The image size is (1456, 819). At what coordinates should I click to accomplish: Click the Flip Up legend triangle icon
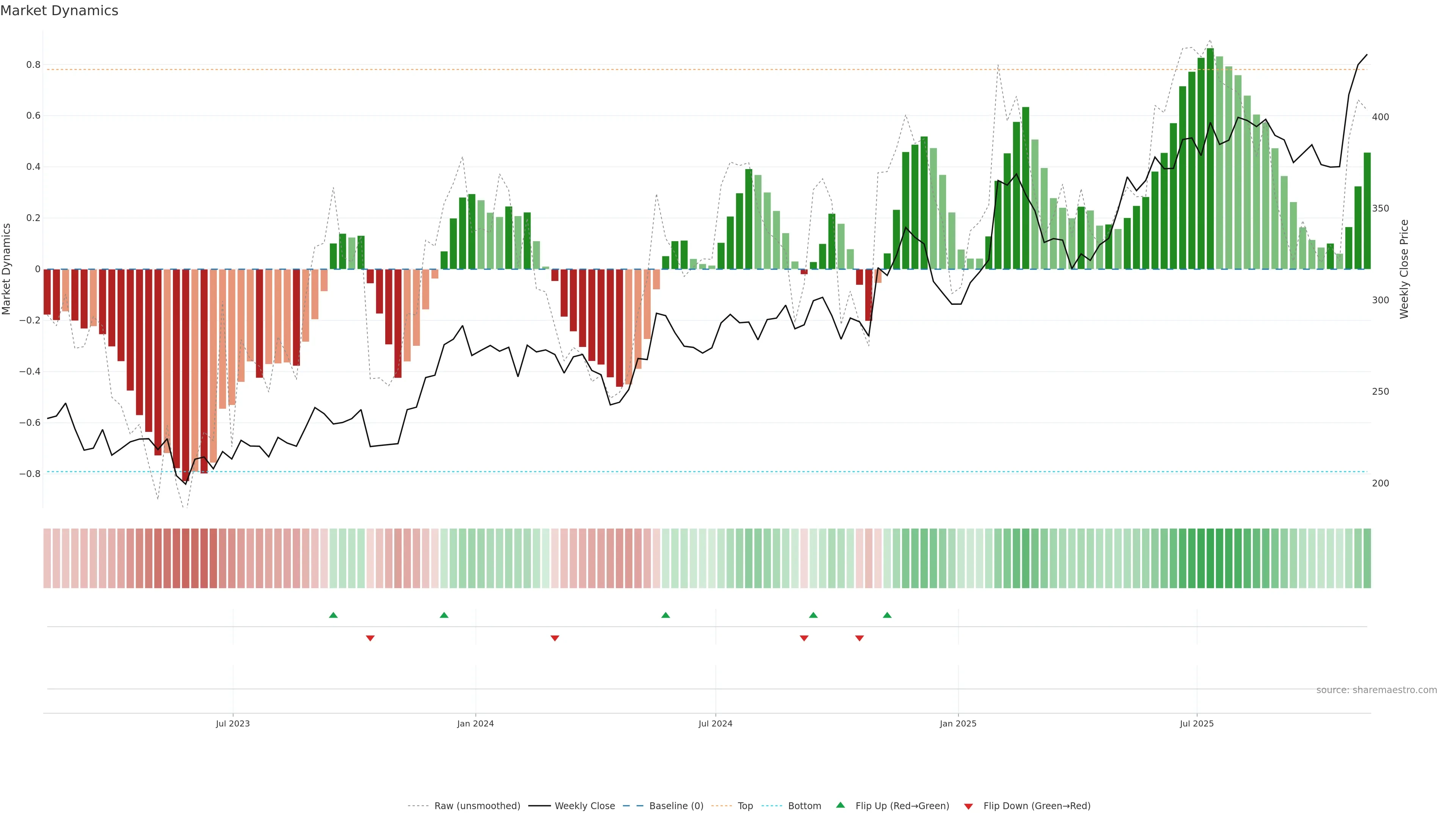pyautogui.click(x=841, y=805)
